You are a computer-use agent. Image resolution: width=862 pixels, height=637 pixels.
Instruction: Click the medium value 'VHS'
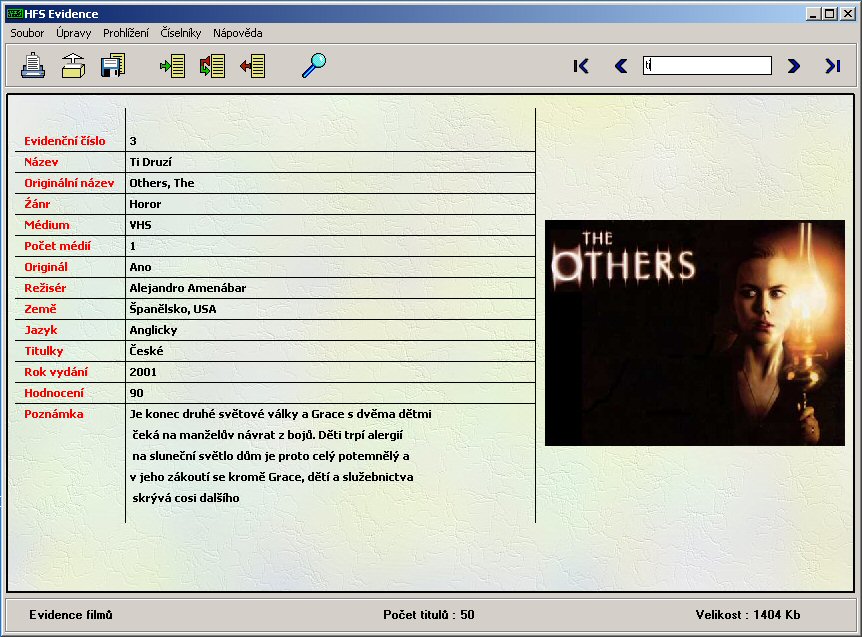(x=140, y=225)
